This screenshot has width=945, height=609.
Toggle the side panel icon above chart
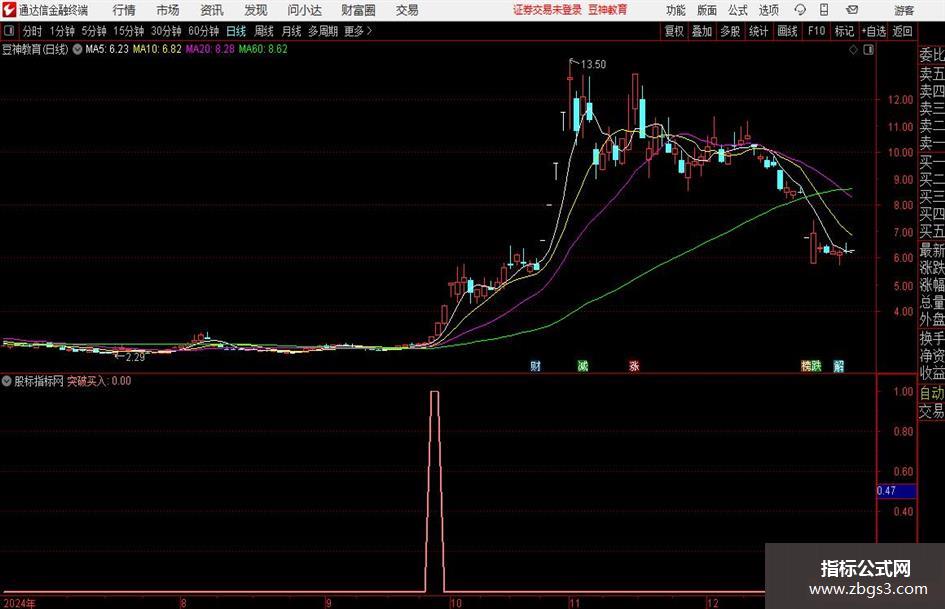[868, 50]
